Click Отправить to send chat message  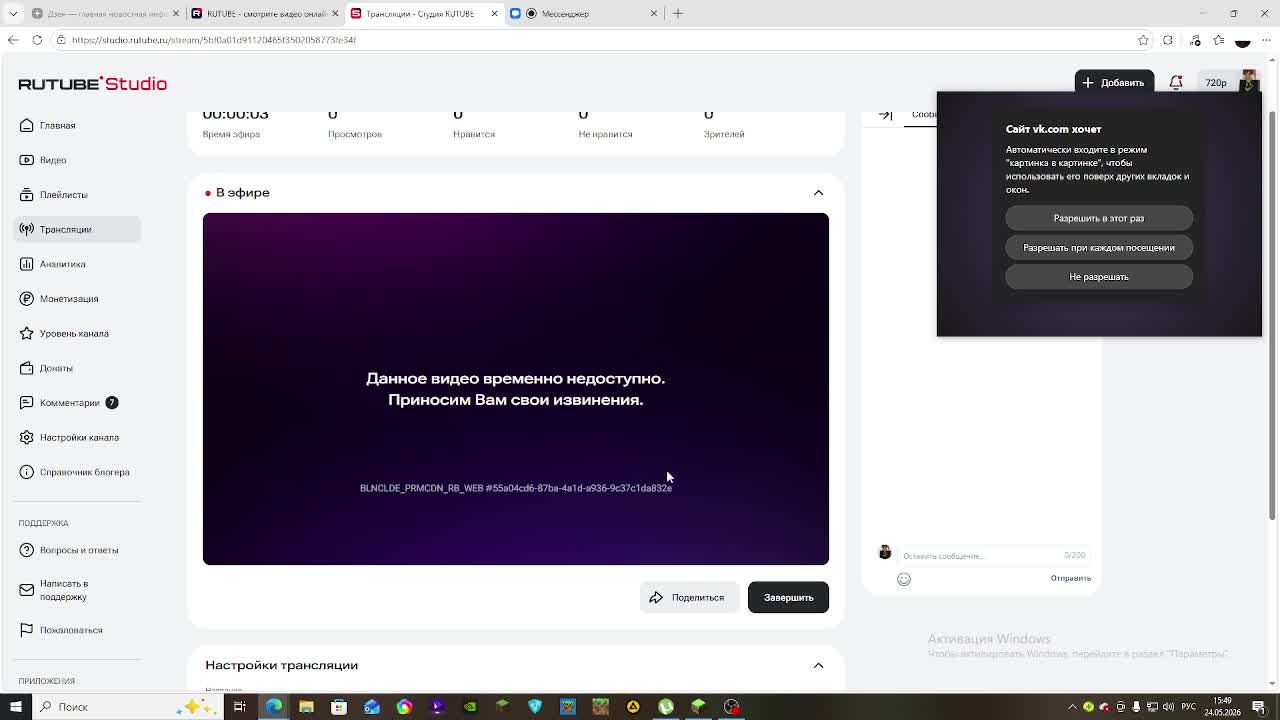(1070, 578)
